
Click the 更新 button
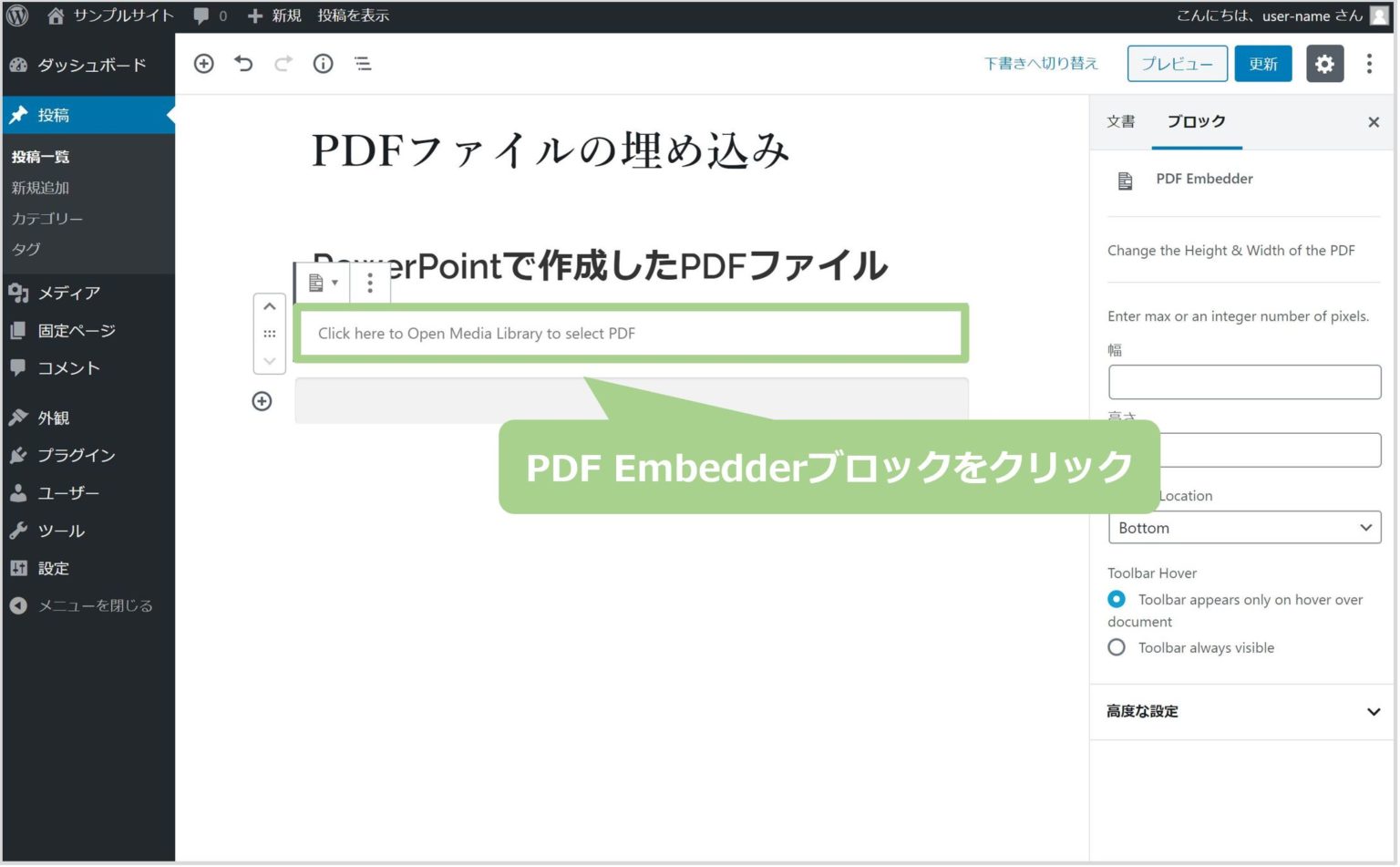pyautogui.click(x=1262, y=64)
